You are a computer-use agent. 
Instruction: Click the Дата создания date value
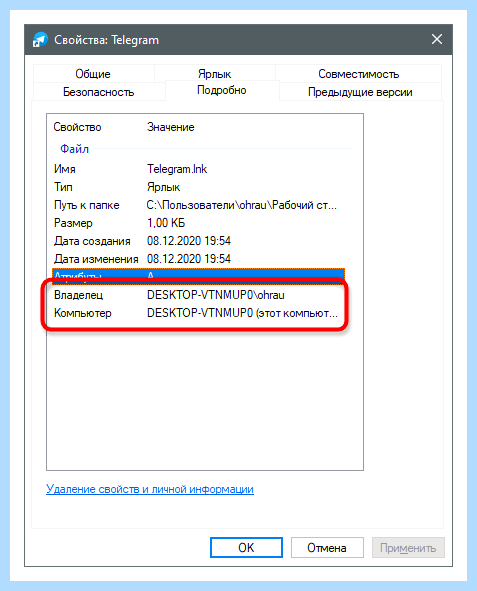coord(189,241)
